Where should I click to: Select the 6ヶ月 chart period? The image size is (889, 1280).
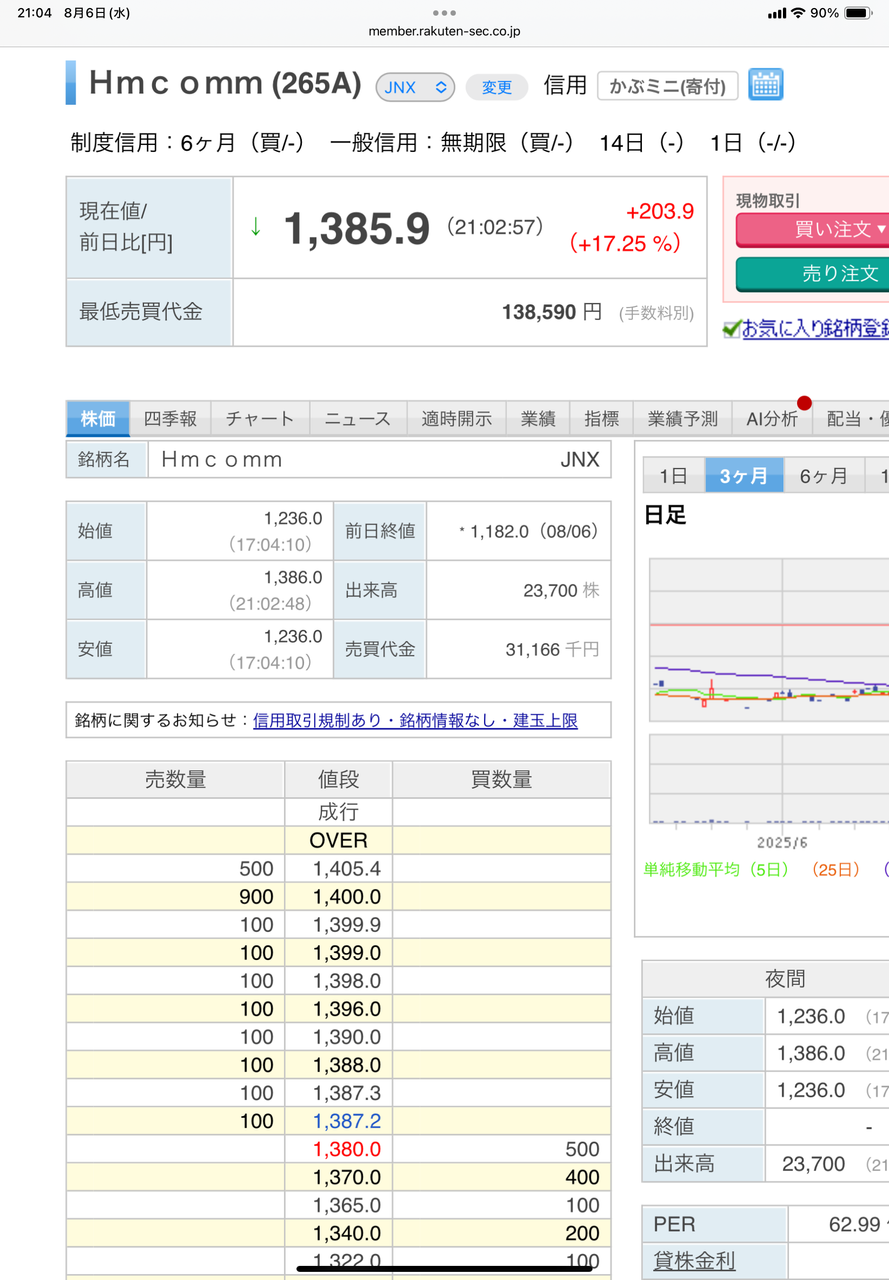tap(823, 476)
